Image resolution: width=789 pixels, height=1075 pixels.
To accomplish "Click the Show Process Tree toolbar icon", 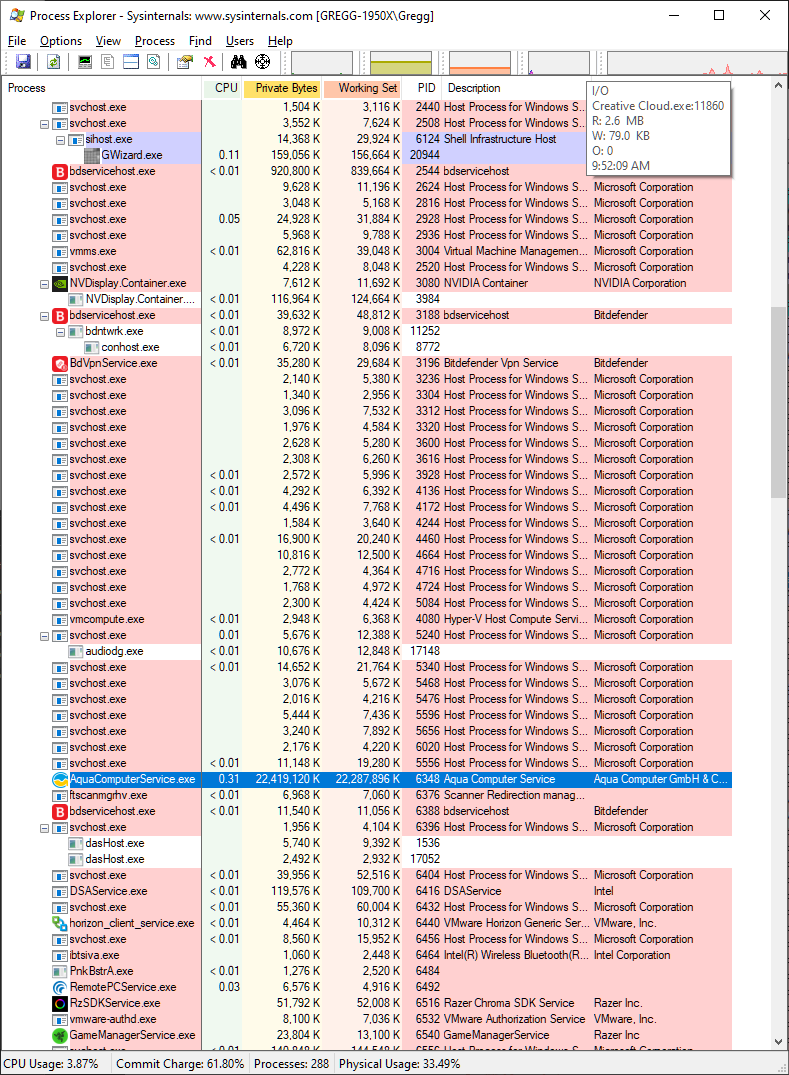I will pos(108,62).
